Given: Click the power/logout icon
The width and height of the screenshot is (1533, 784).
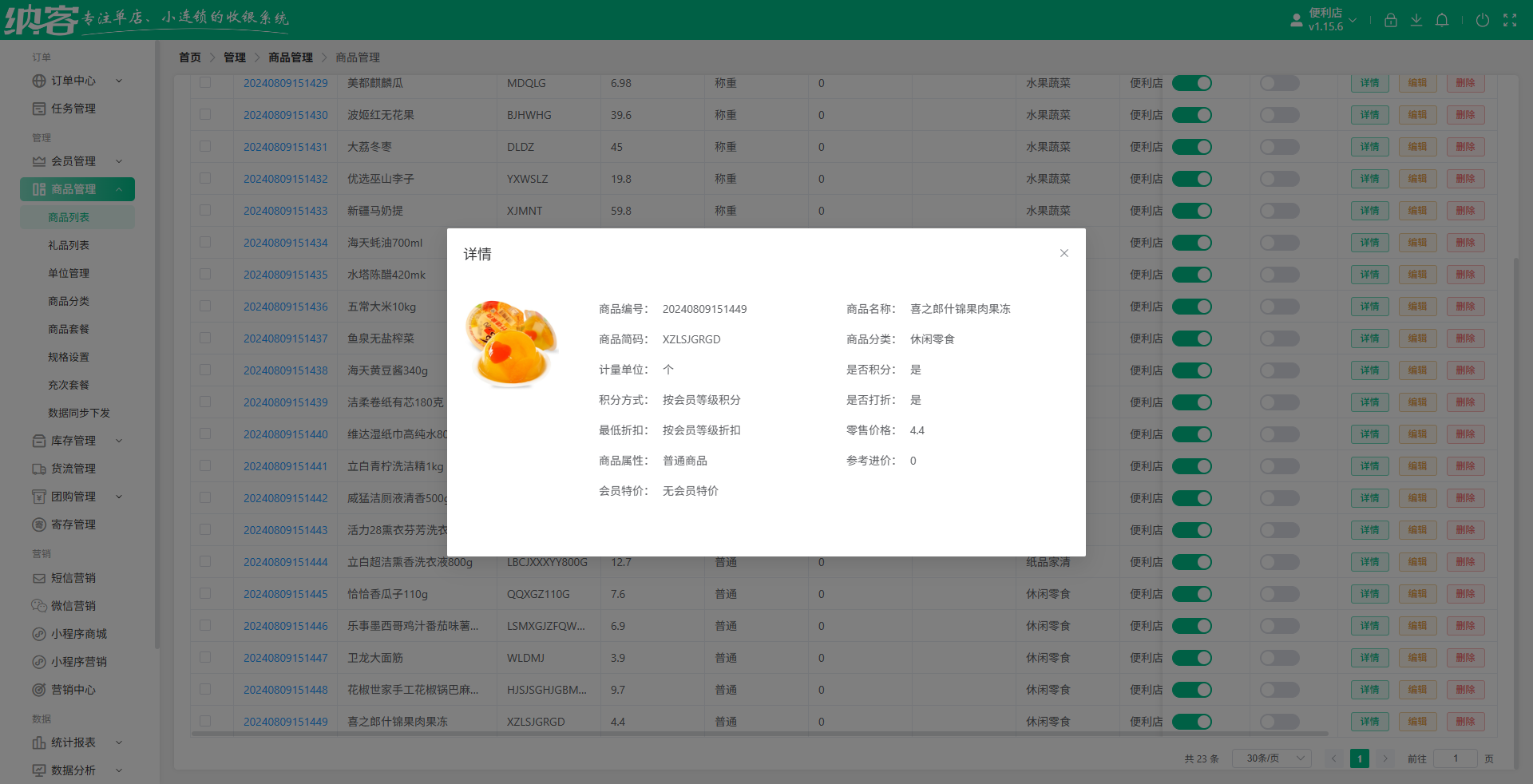Looking at the screenshot, I should [x=1483, y=20].
